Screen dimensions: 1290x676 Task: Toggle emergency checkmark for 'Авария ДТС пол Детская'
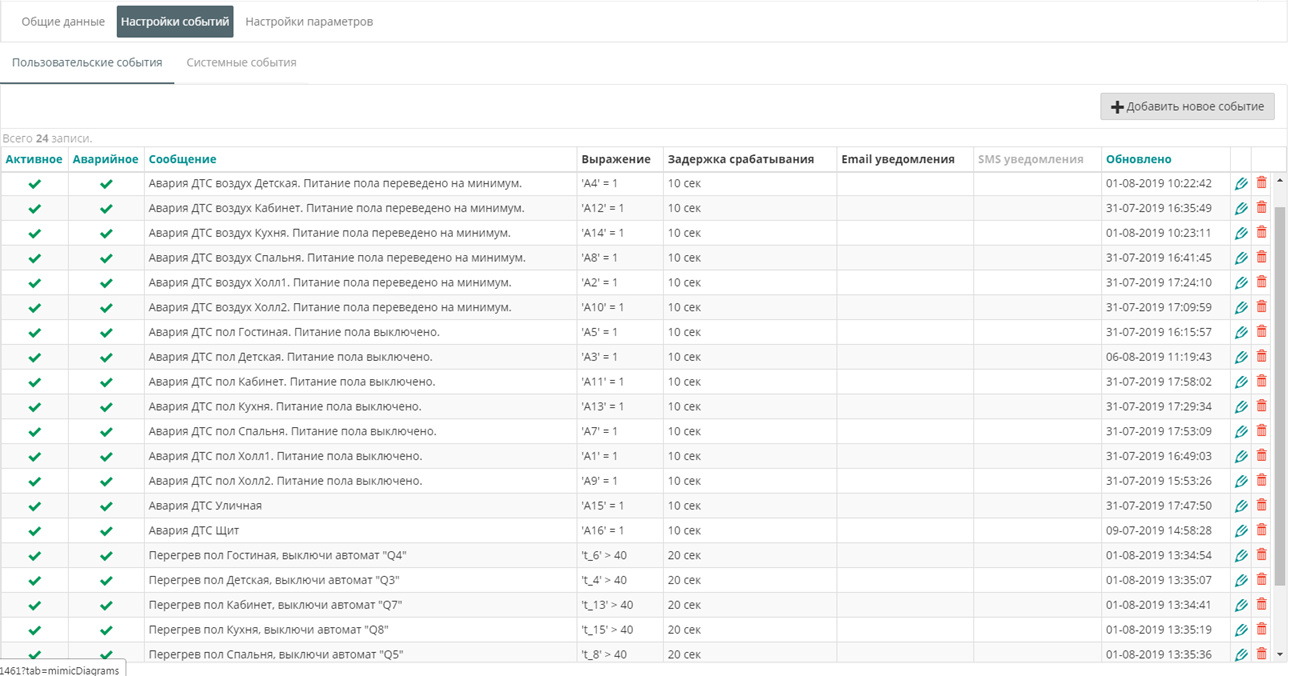[106, 357]
